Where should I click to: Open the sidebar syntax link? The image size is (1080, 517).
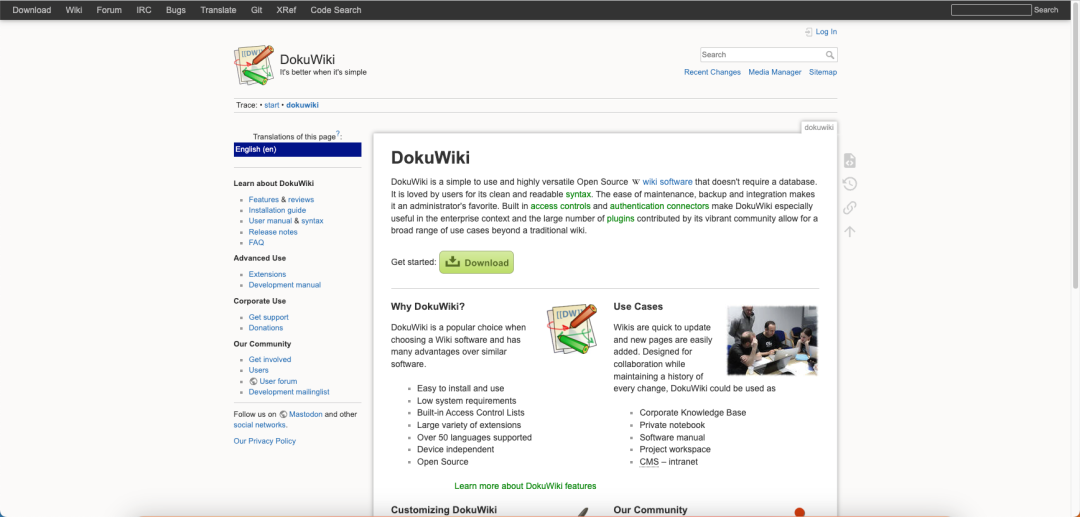312,221
